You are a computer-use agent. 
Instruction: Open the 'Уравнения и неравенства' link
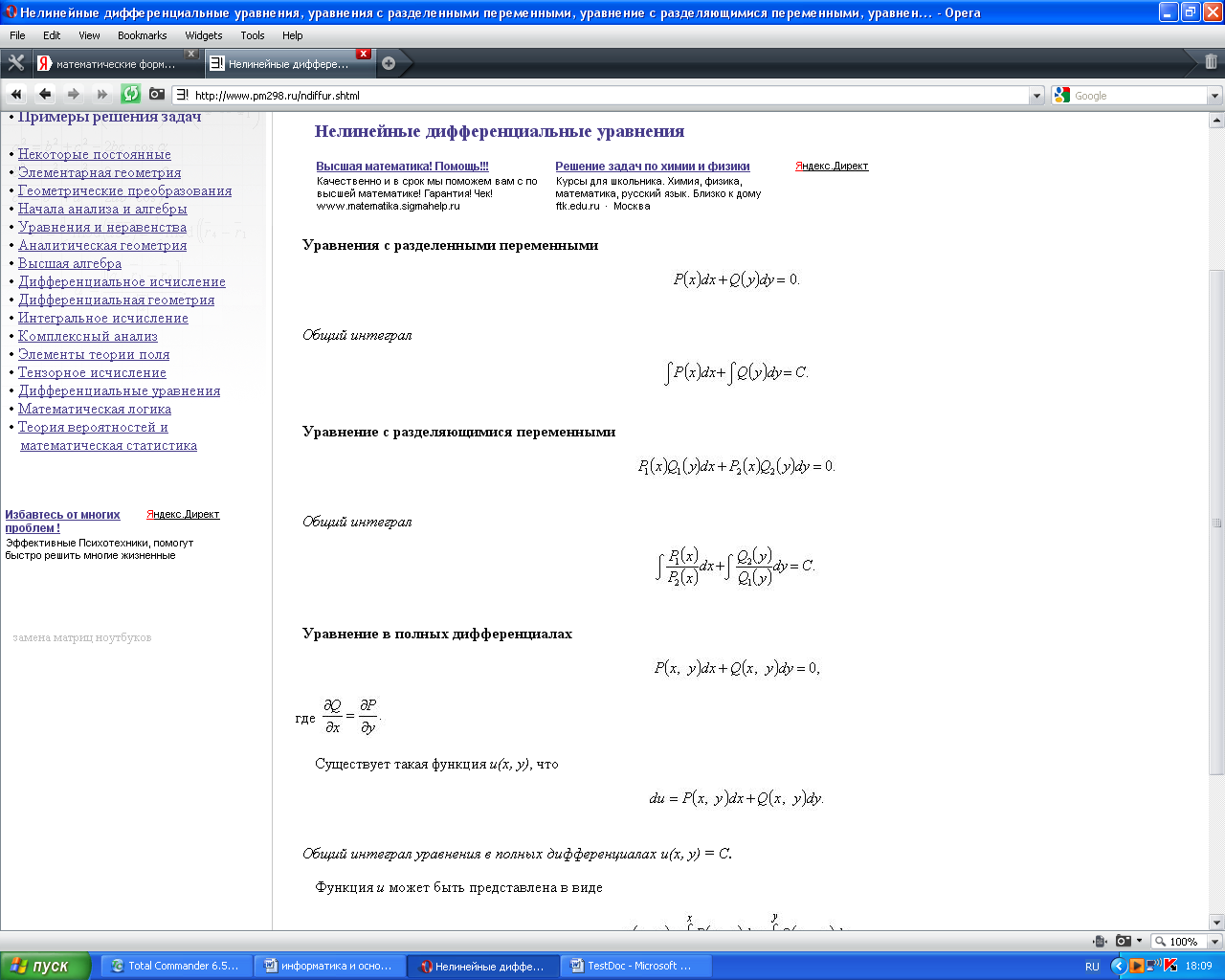click(102, 227)
